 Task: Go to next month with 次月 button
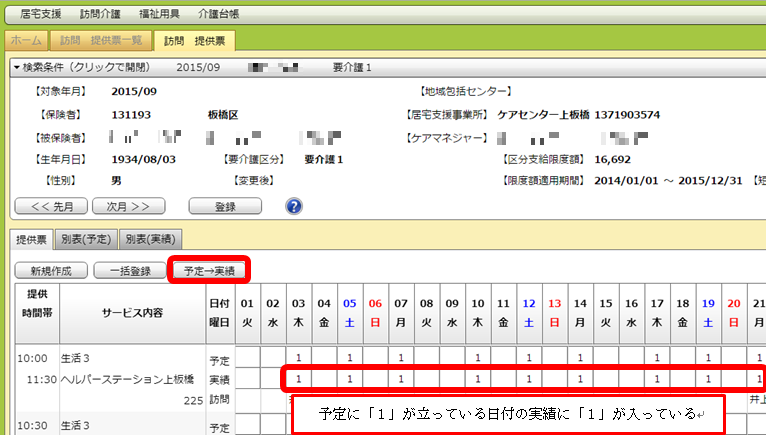(x=128, y=206)
